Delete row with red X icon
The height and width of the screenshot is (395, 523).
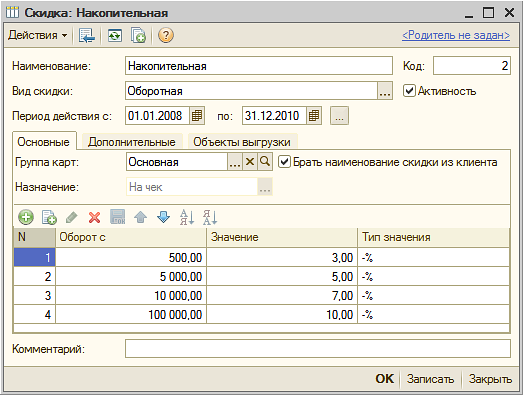94,217
